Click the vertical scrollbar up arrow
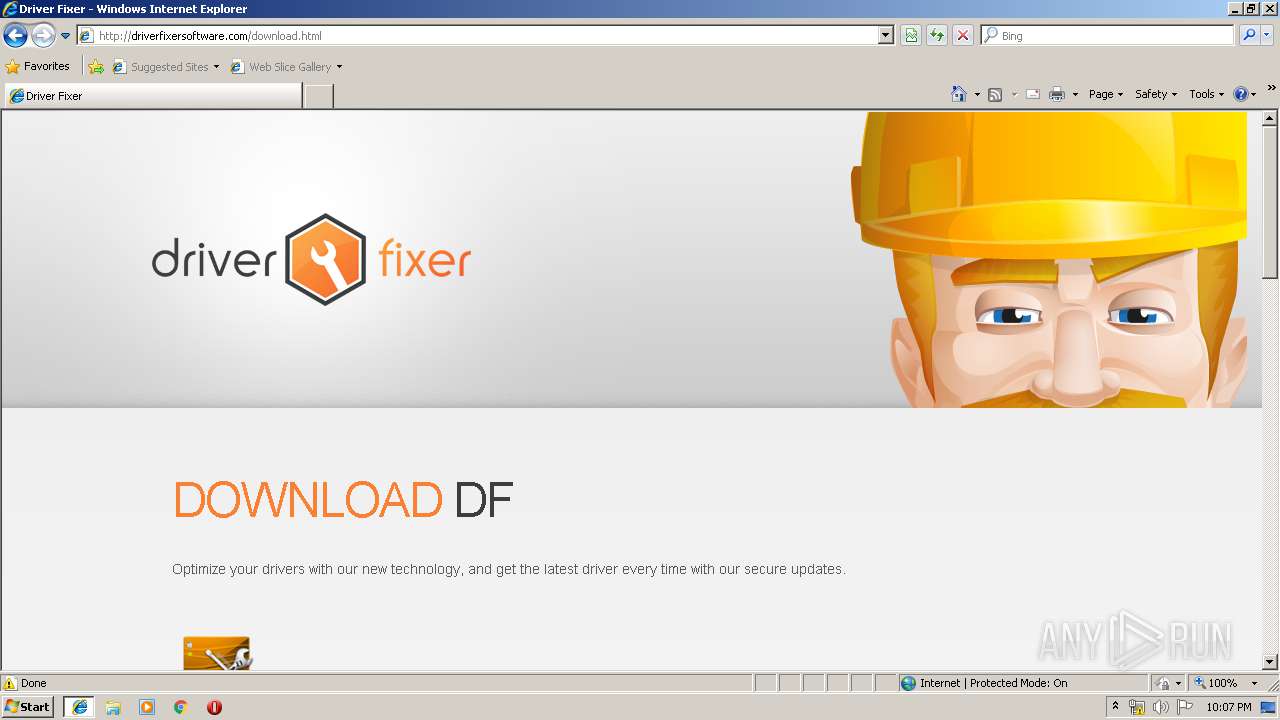 [x=1270, y=119]
